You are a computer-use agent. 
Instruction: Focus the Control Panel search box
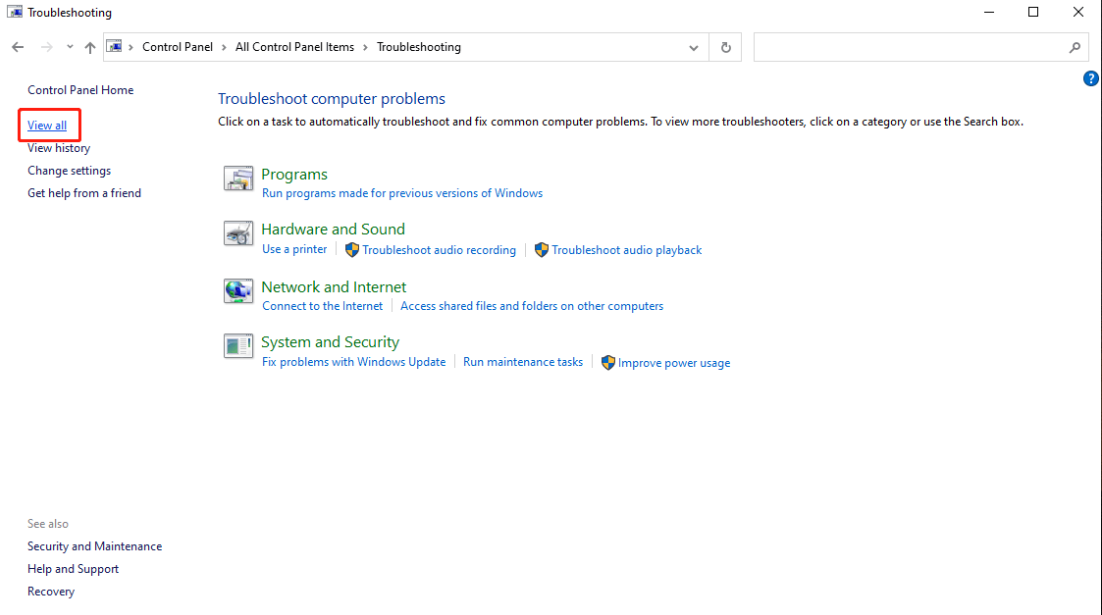pyautogui.click(x=910, y=47)
